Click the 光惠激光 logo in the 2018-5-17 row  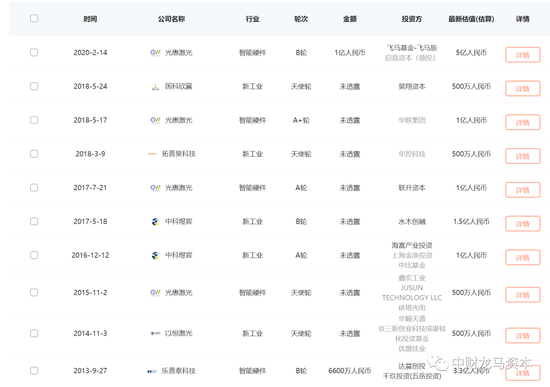[x=155, y=120]
